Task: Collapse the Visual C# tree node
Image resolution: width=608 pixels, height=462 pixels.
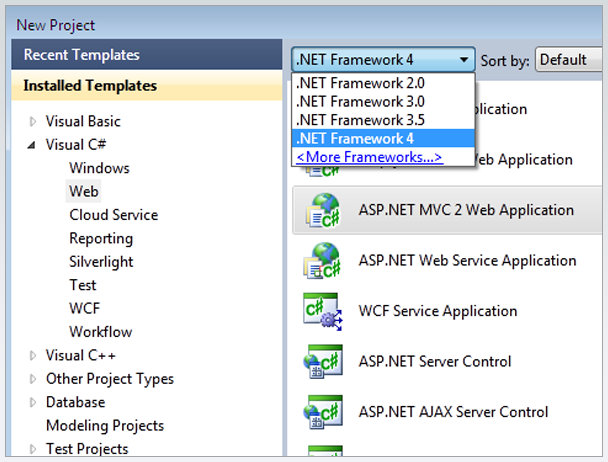Action: 33,145
